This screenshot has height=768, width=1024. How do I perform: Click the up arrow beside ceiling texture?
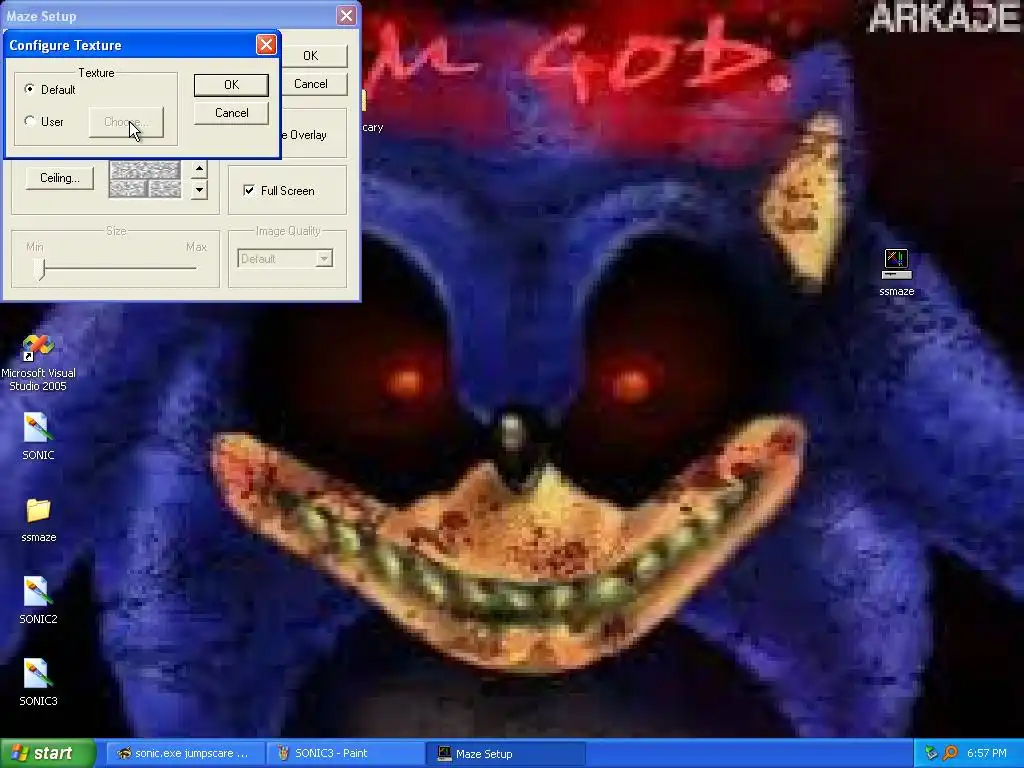pos(199,170)
